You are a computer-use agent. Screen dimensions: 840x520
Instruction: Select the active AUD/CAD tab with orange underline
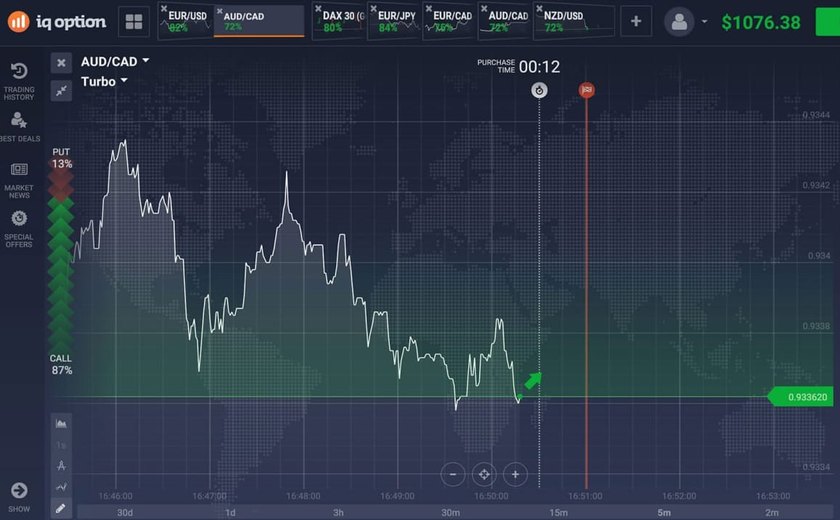click(259, 22)
